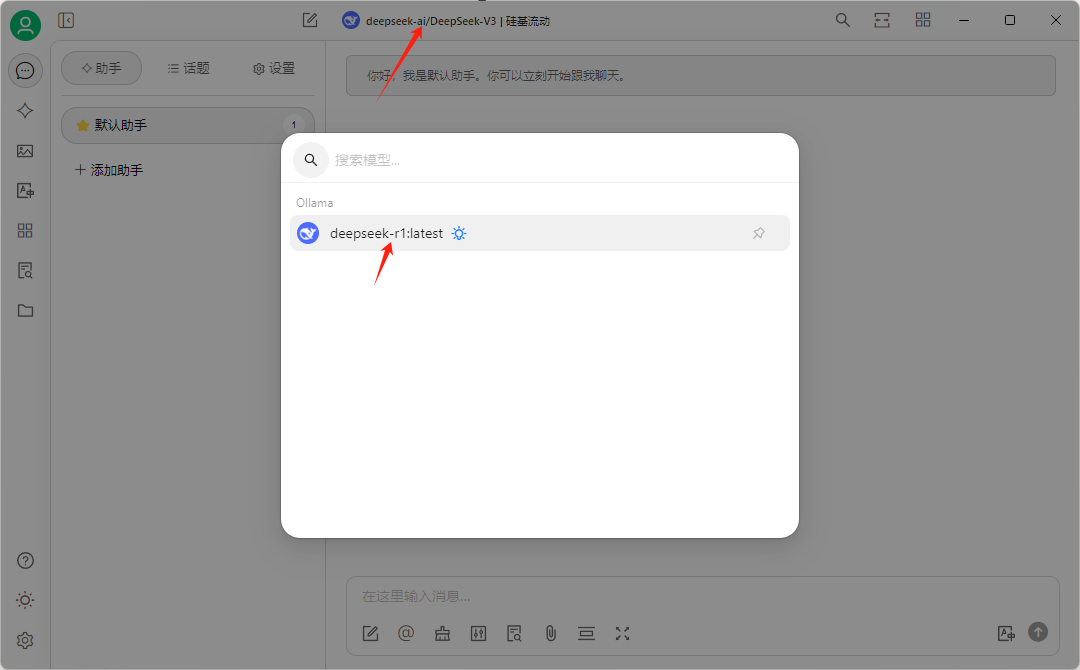Open the help question mark icon
1080x670 pixels.
tap(25, 561)
